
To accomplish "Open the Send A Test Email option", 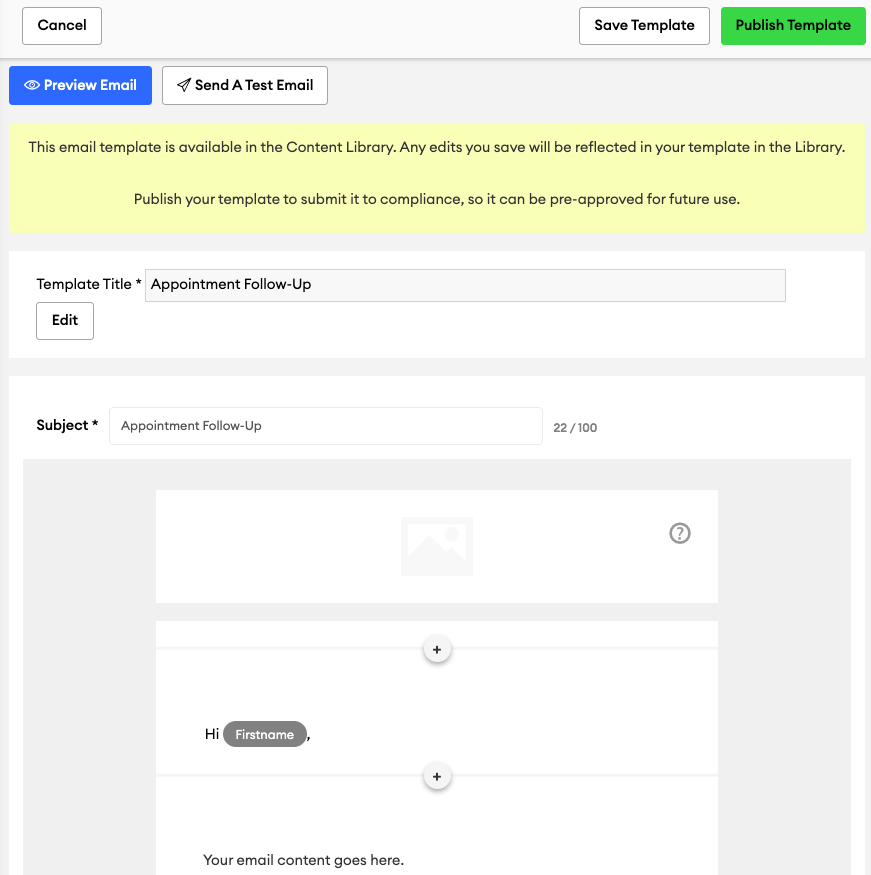I will (244, 85).
